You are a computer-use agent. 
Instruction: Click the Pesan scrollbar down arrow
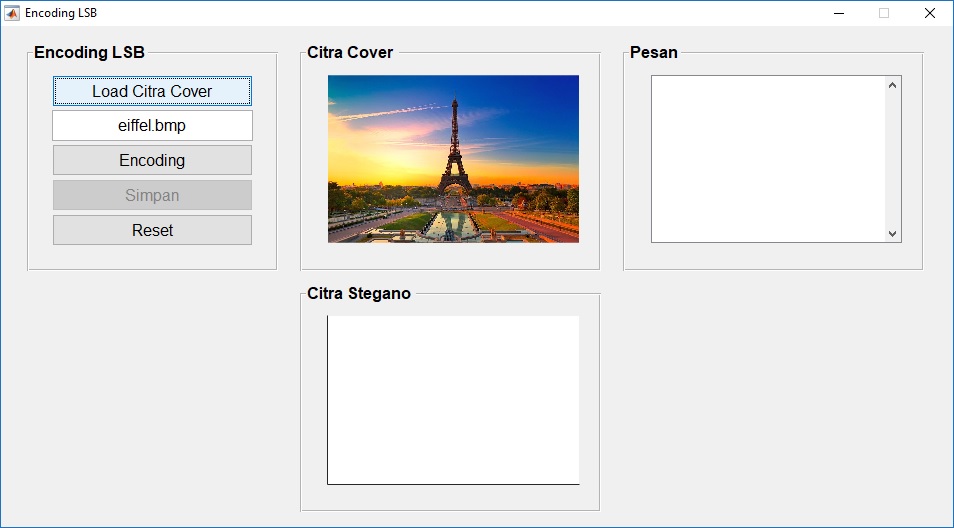[893, 233]
